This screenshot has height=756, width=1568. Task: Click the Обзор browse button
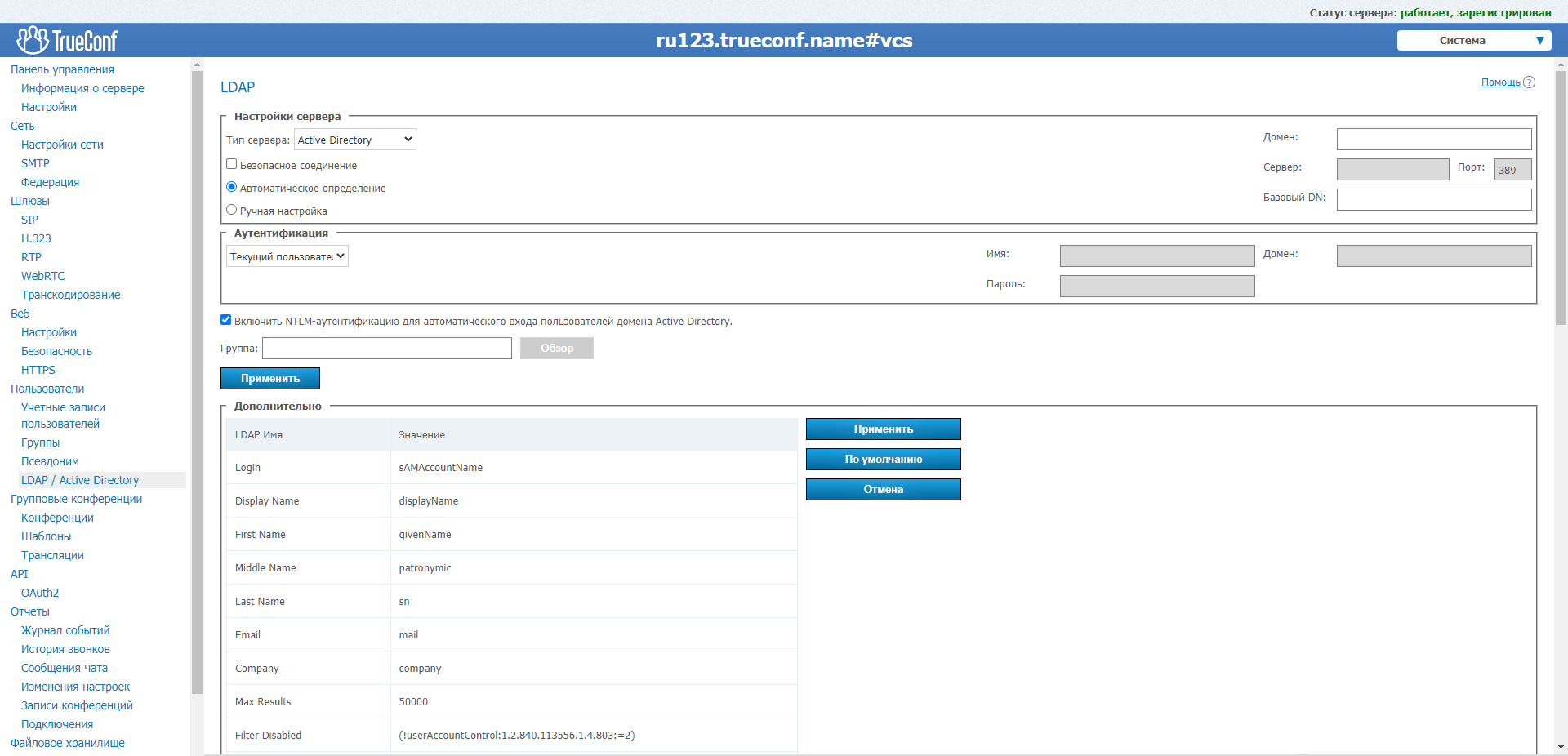(x=556, y=349)
